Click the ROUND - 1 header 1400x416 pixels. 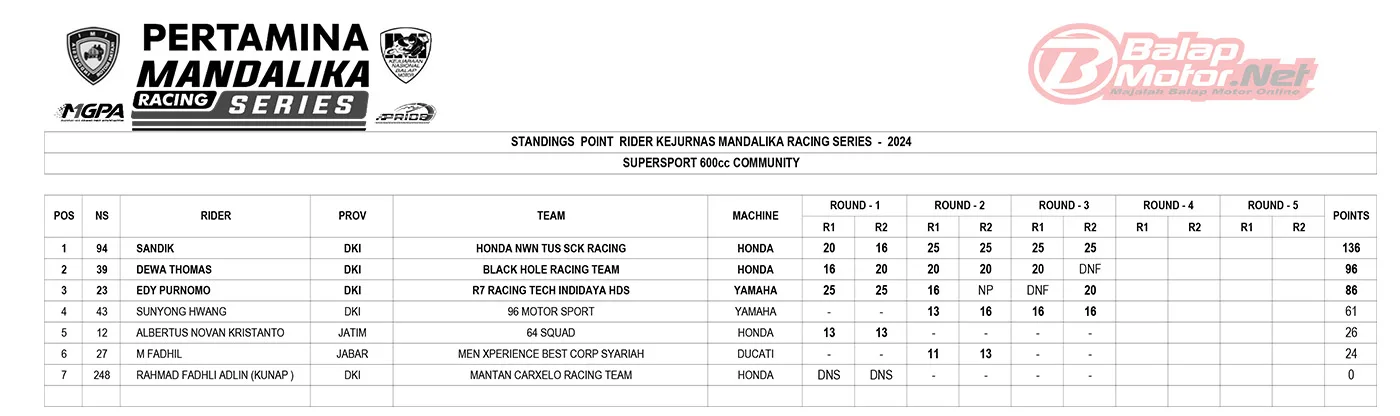coord(854,205)
